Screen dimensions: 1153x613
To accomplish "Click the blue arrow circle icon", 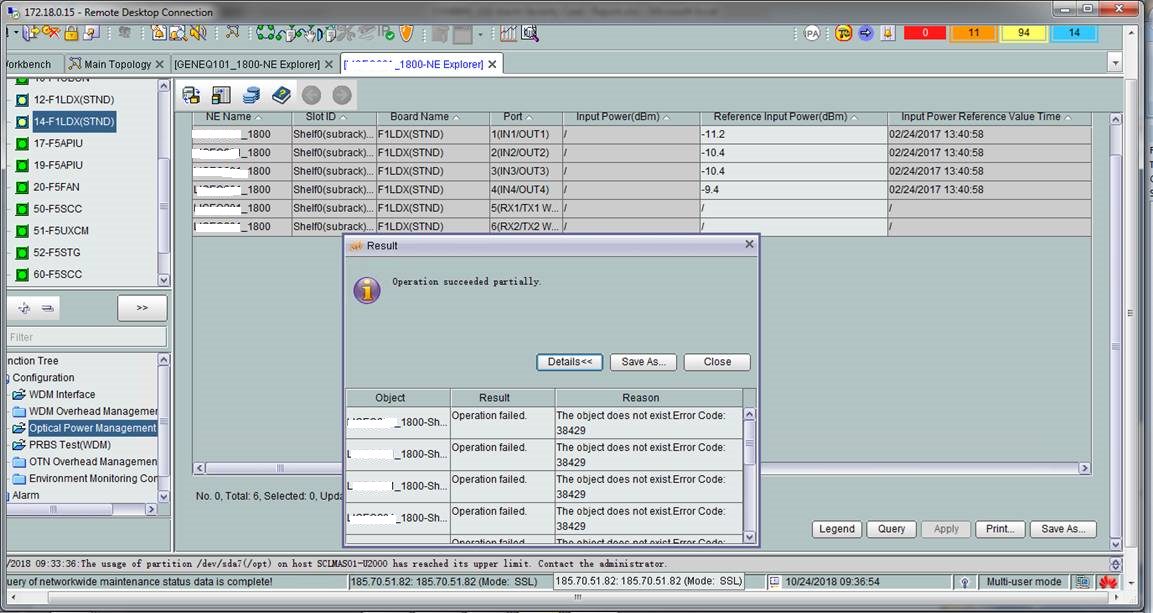I will point(865,33).
